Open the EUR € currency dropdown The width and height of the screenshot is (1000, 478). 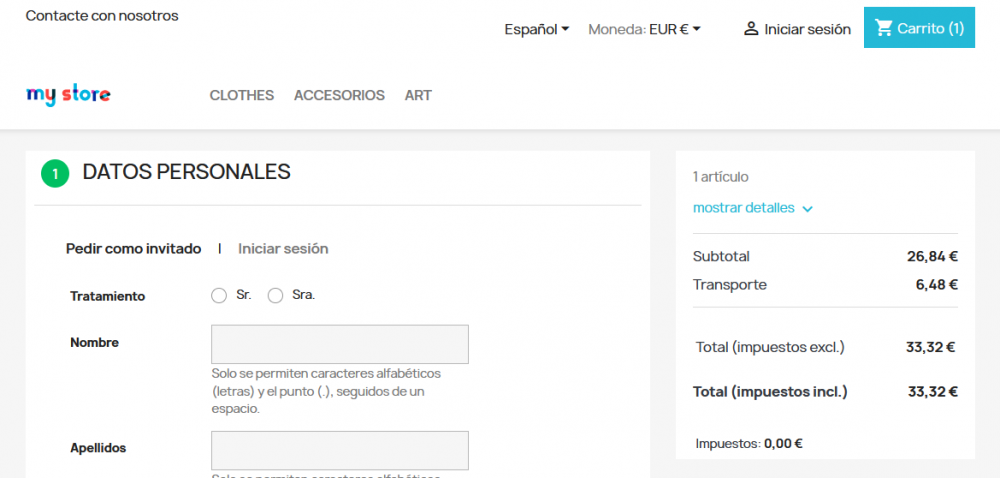tap(675, 29)
